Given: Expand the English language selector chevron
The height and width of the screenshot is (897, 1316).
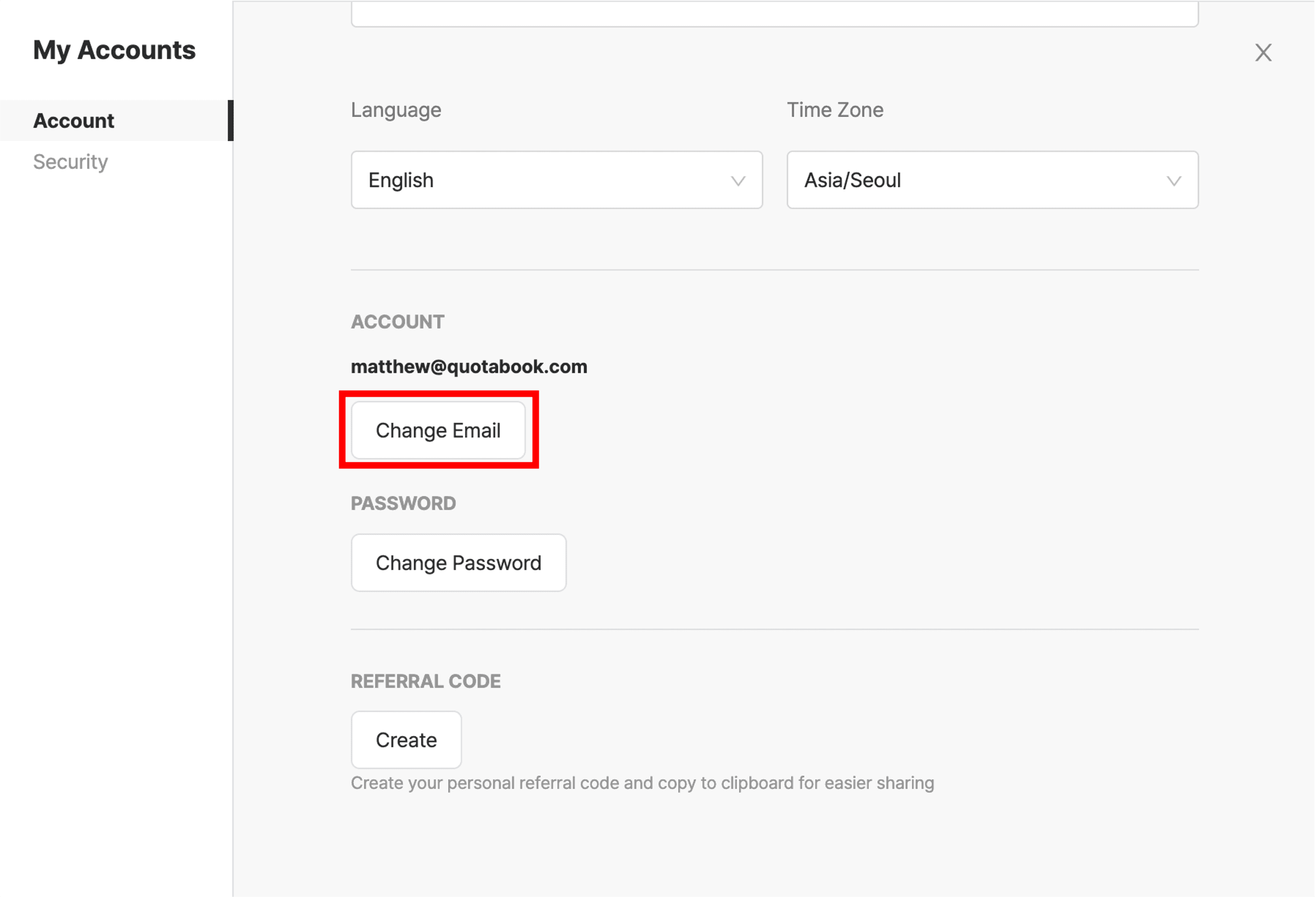Looking at the screenshot, I should (x=738, y=181).
